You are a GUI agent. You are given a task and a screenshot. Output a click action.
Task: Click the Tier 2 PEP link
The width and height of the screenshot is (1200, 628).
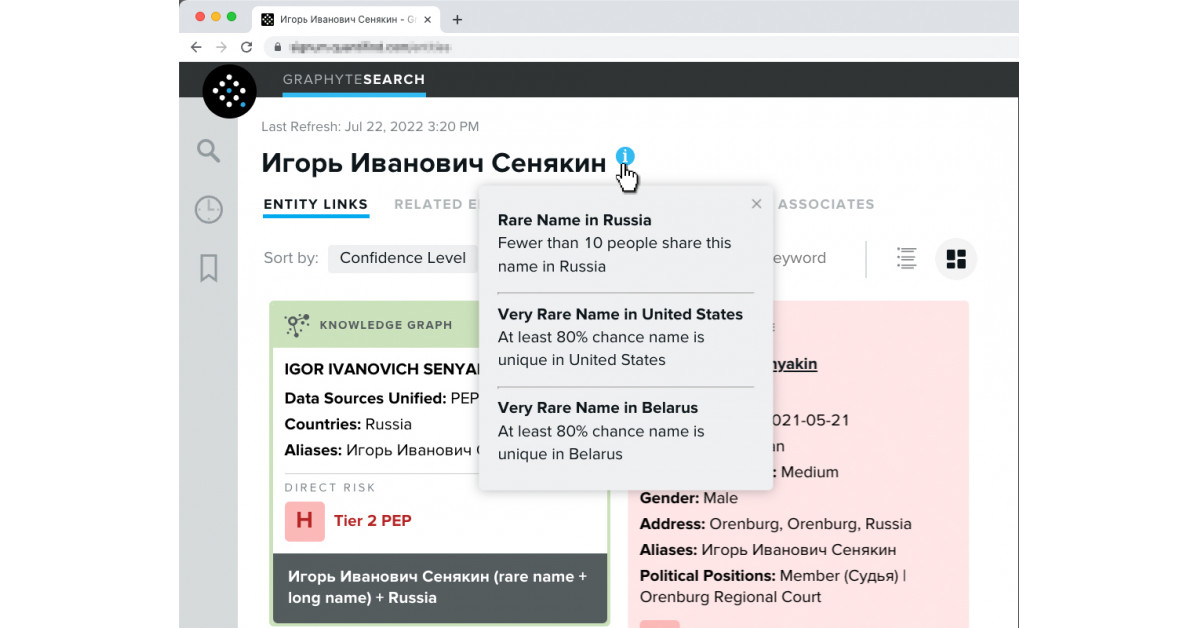coord(372,521)
